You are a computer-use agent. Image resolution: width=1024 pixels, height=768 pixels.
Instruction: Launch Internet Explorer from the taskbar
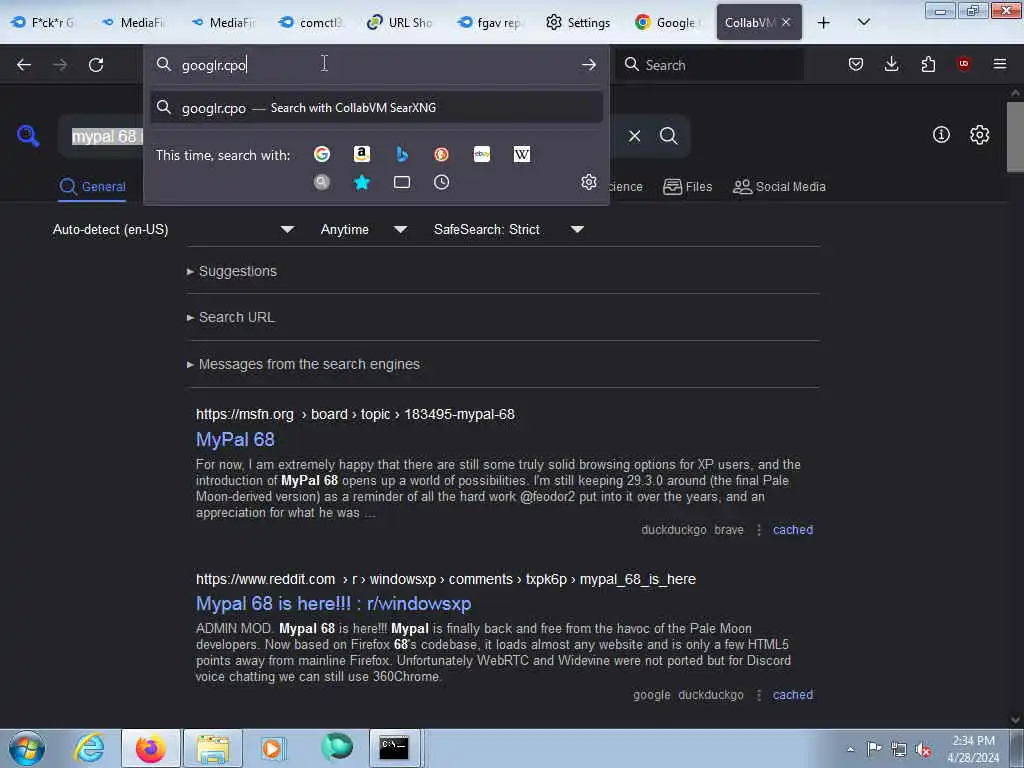pyautogui.click(x=89, y=748)
